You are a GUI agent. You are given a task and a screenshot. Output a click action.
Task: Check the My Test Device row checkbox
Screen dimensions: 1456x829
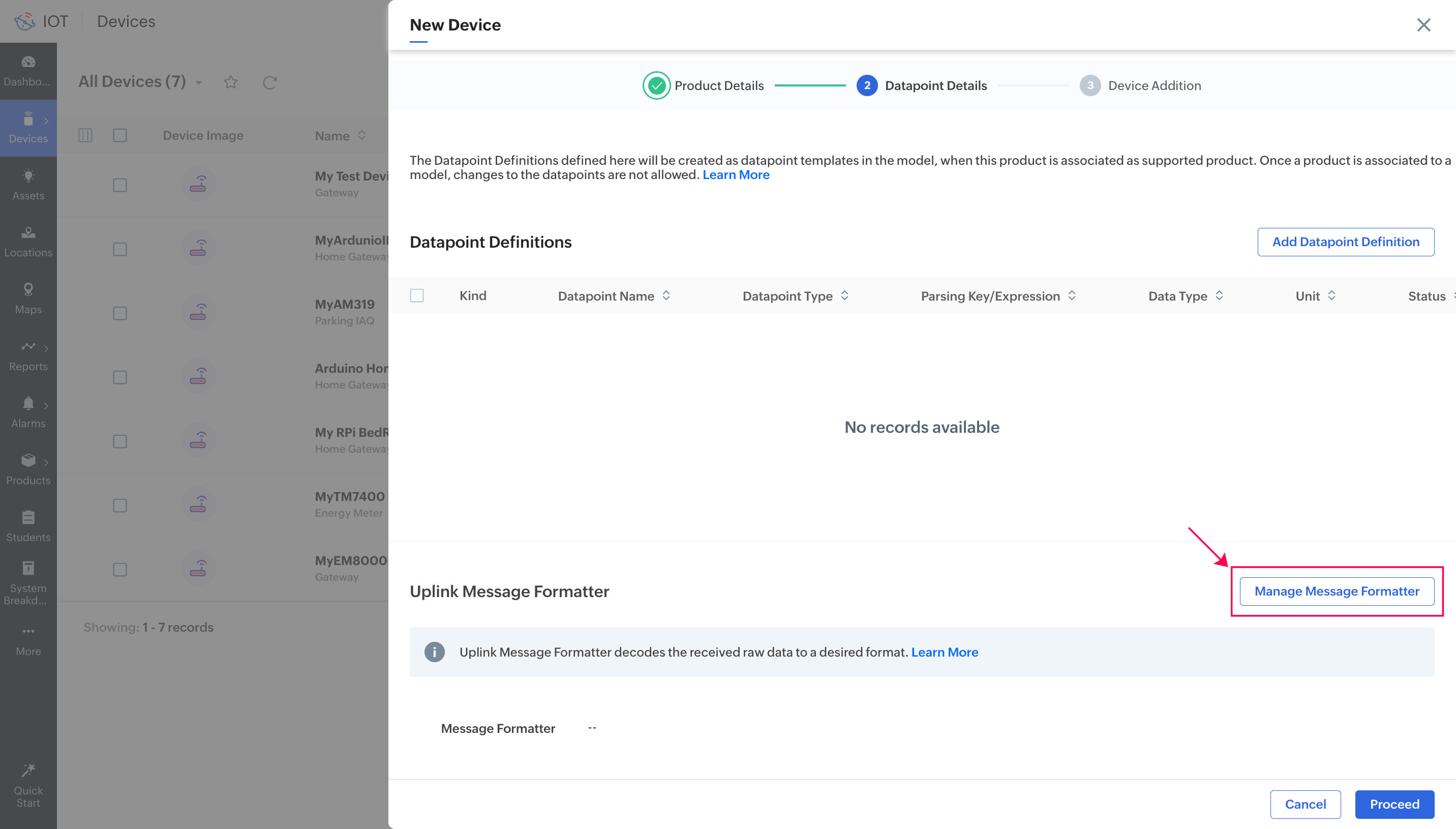[x=119, y=185]
